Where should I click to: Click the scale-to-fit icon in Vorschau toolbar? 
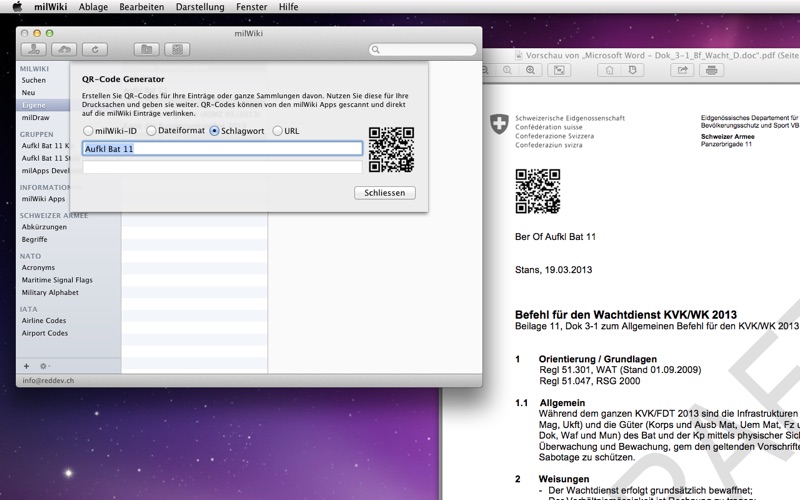(559, 70)
